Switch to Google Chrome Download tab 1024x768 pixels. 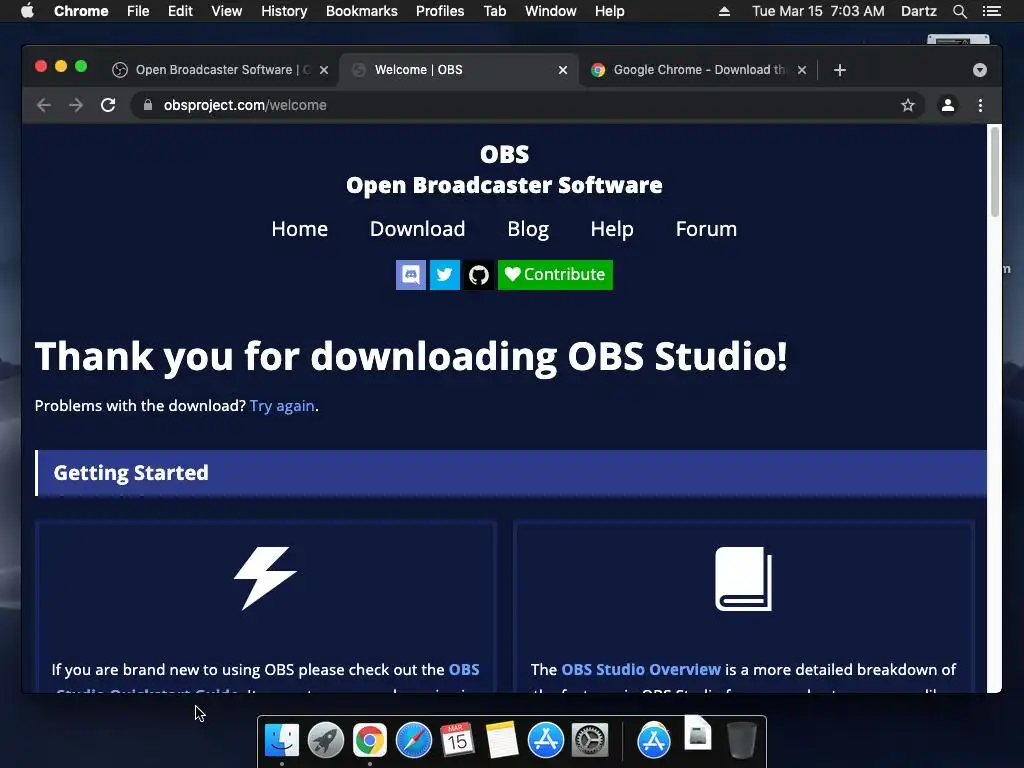click(x=697, y=70)
